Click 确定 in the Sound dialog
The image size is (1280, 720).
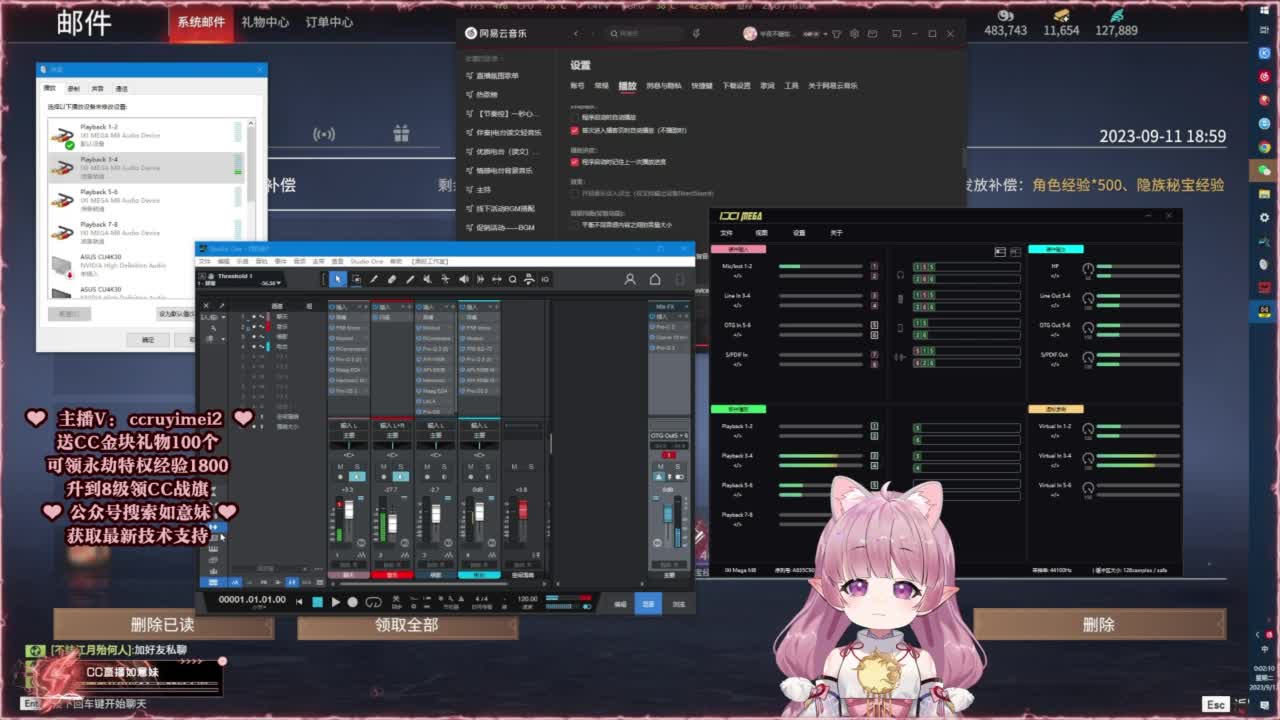coord(148,340)
